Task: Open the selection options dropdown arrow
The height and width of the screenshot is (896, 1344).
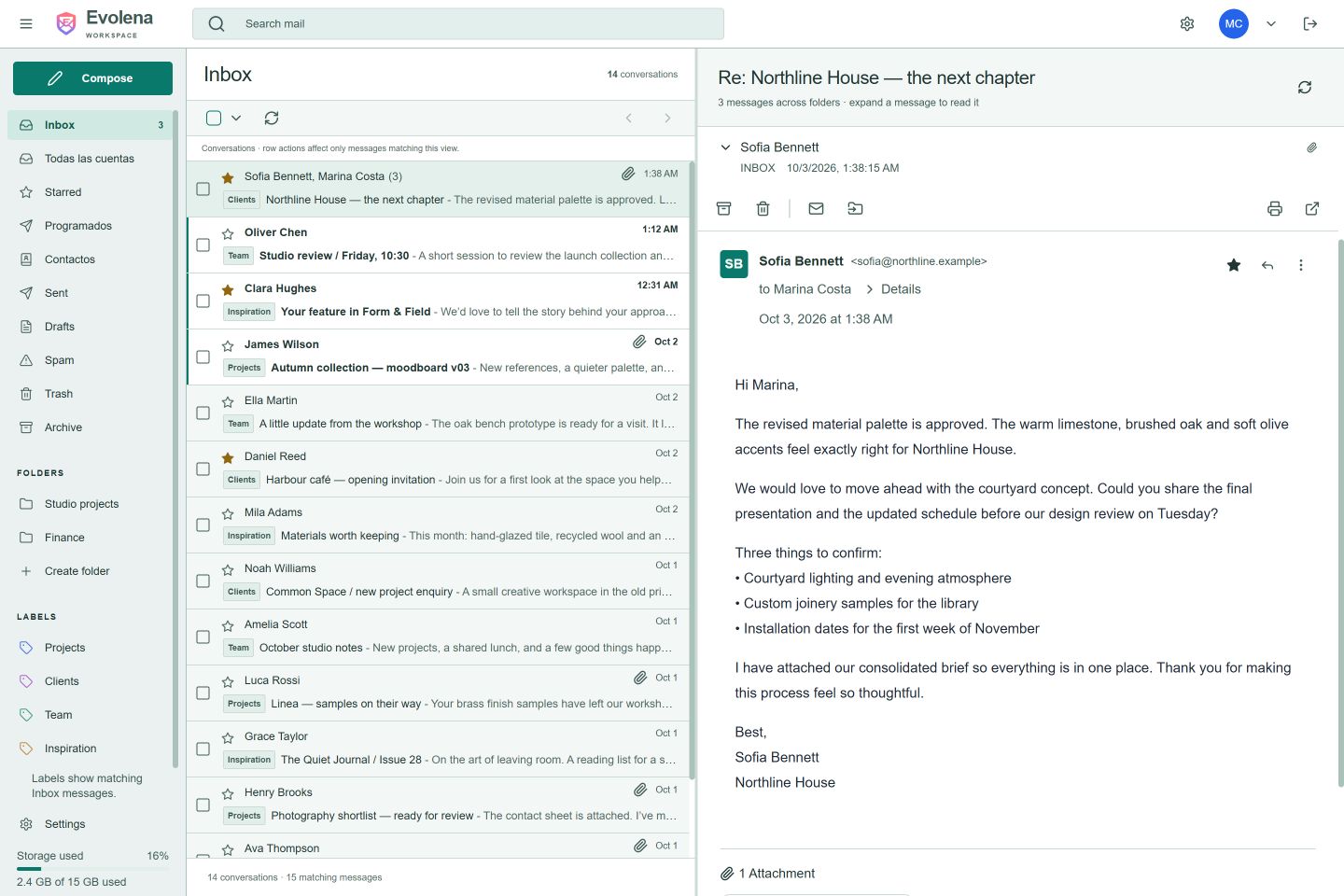Action: tap(236, 118)
